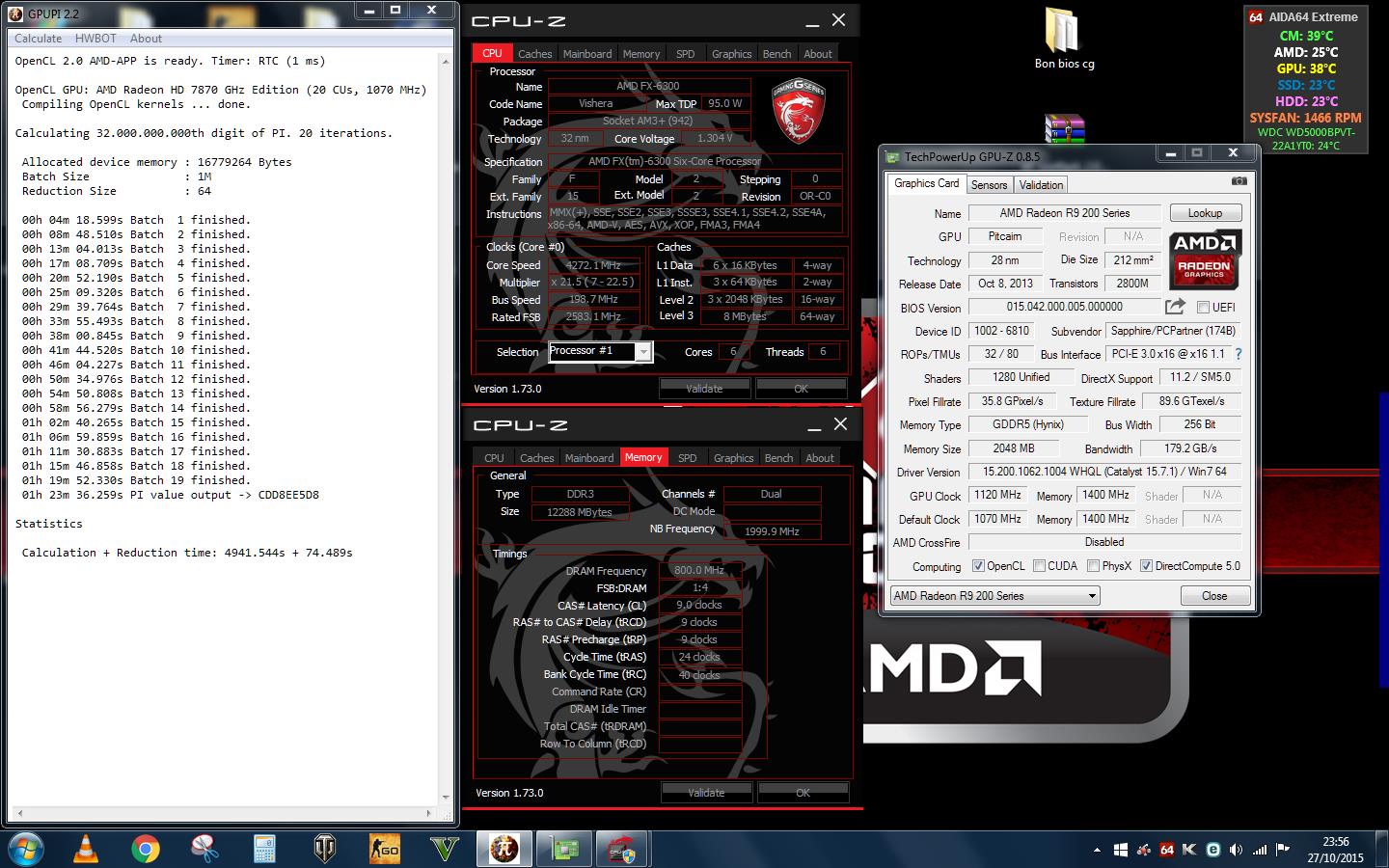Viewport: 1389px width, 868px height.
Task: Click the AIDA64 Extreme gadget icon
Action: [1256, 17]
